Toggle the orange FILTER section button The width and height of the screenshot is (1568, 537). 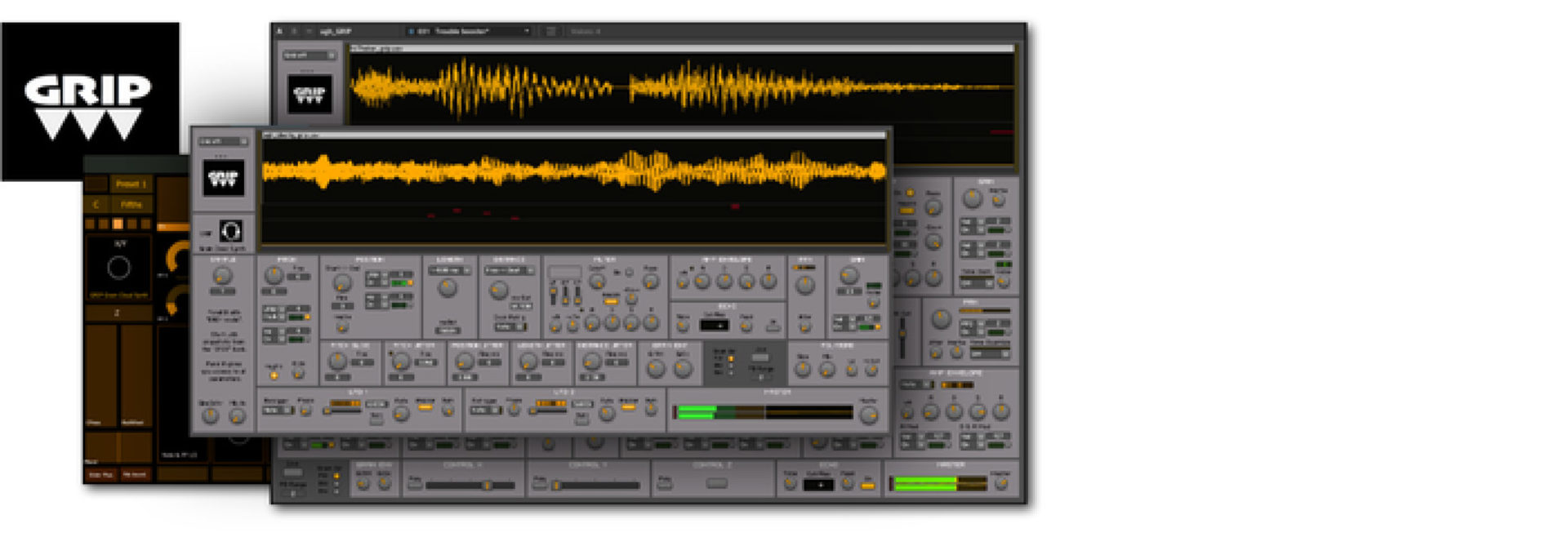click(x=611, y=301)
